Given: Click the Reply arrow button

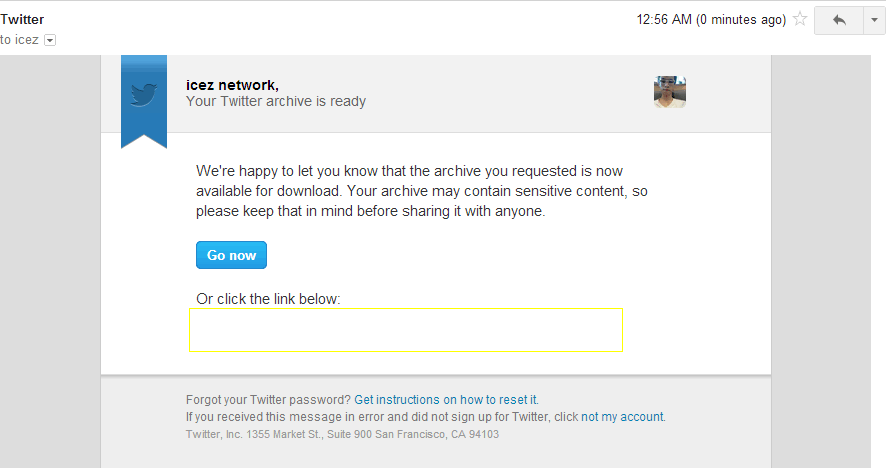Looking at the screenshot, I should [x=838, y=19].
